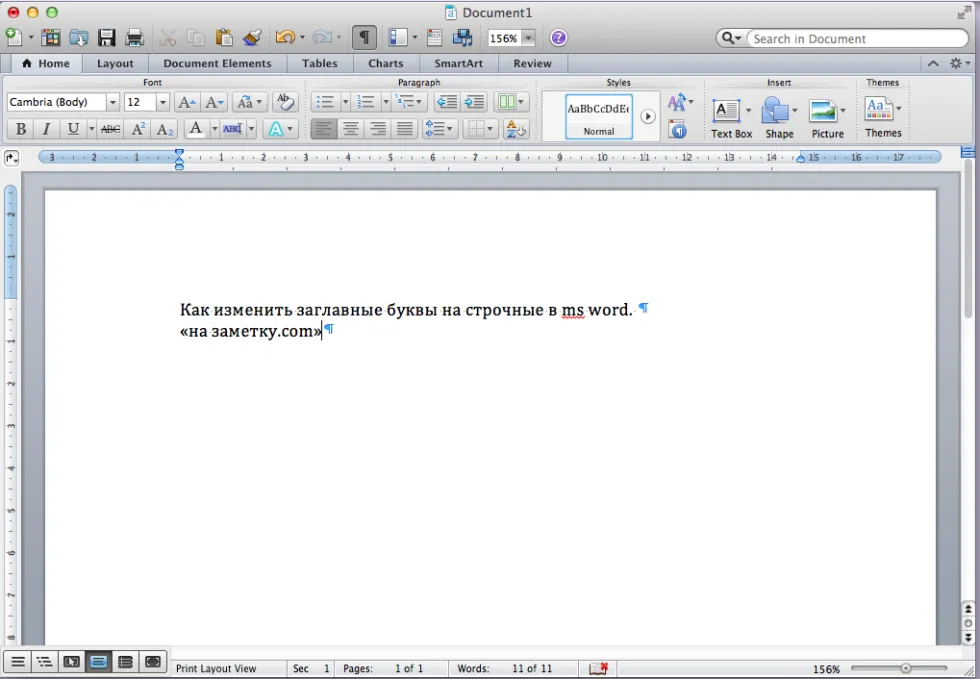Viewport: 980px width, 679px height.
Task: Adjust the zoom slider in status bar
Action: point(905,668)
